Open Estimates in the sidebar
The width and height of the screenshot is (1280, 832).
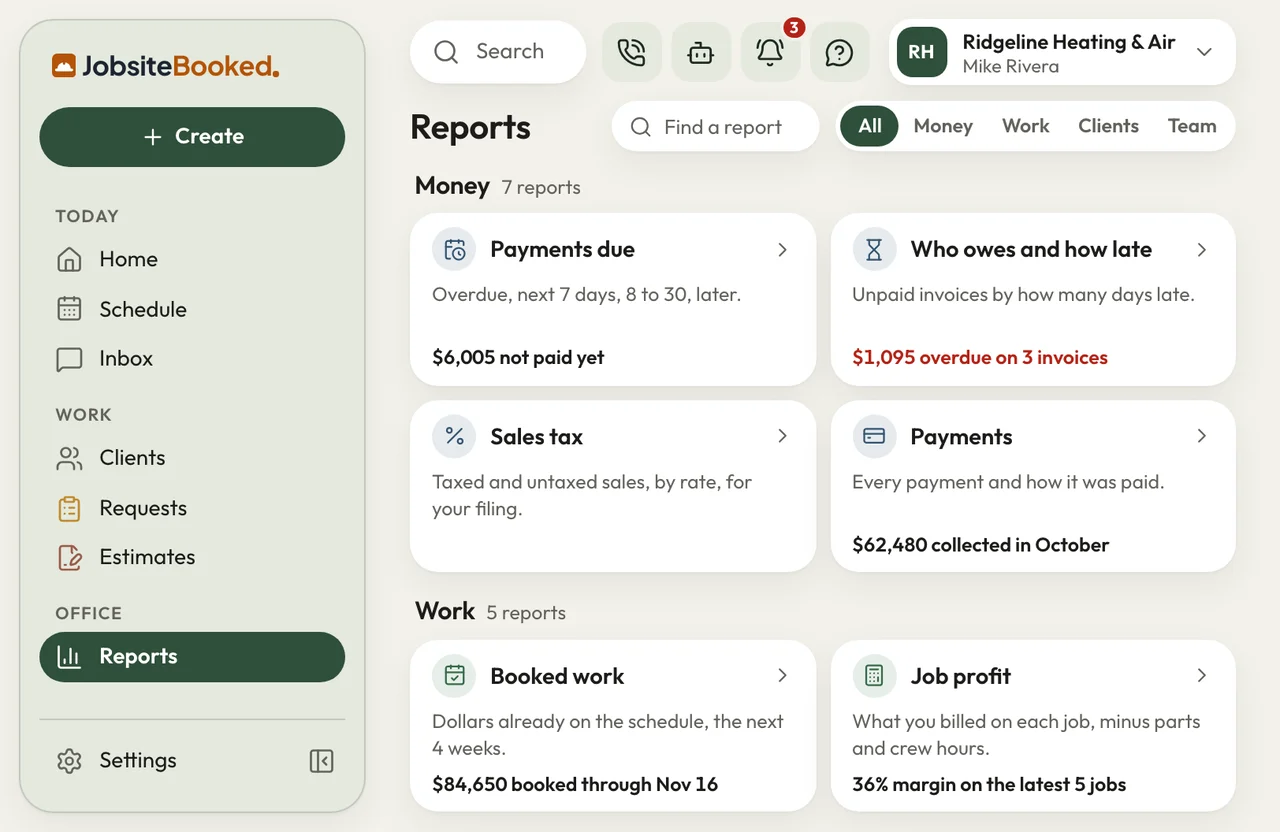pos(192,557)
